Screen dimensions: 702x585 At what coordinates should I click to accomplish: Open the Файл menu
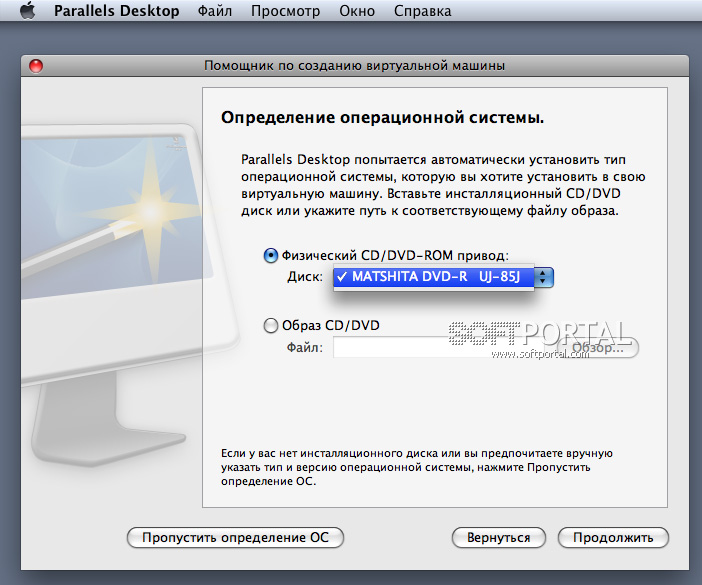[x=215, y=11]
